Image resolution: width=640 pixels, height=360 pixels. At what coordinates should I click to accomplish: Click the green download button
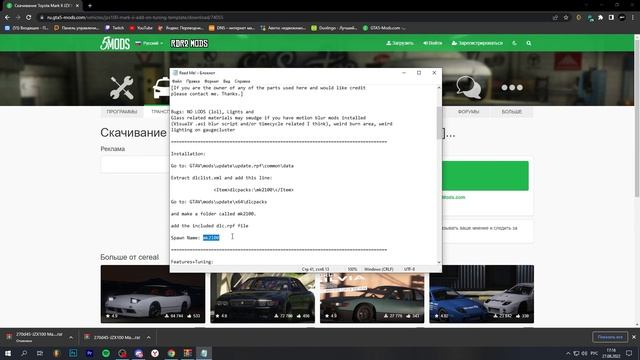click(x=485, y=176)
